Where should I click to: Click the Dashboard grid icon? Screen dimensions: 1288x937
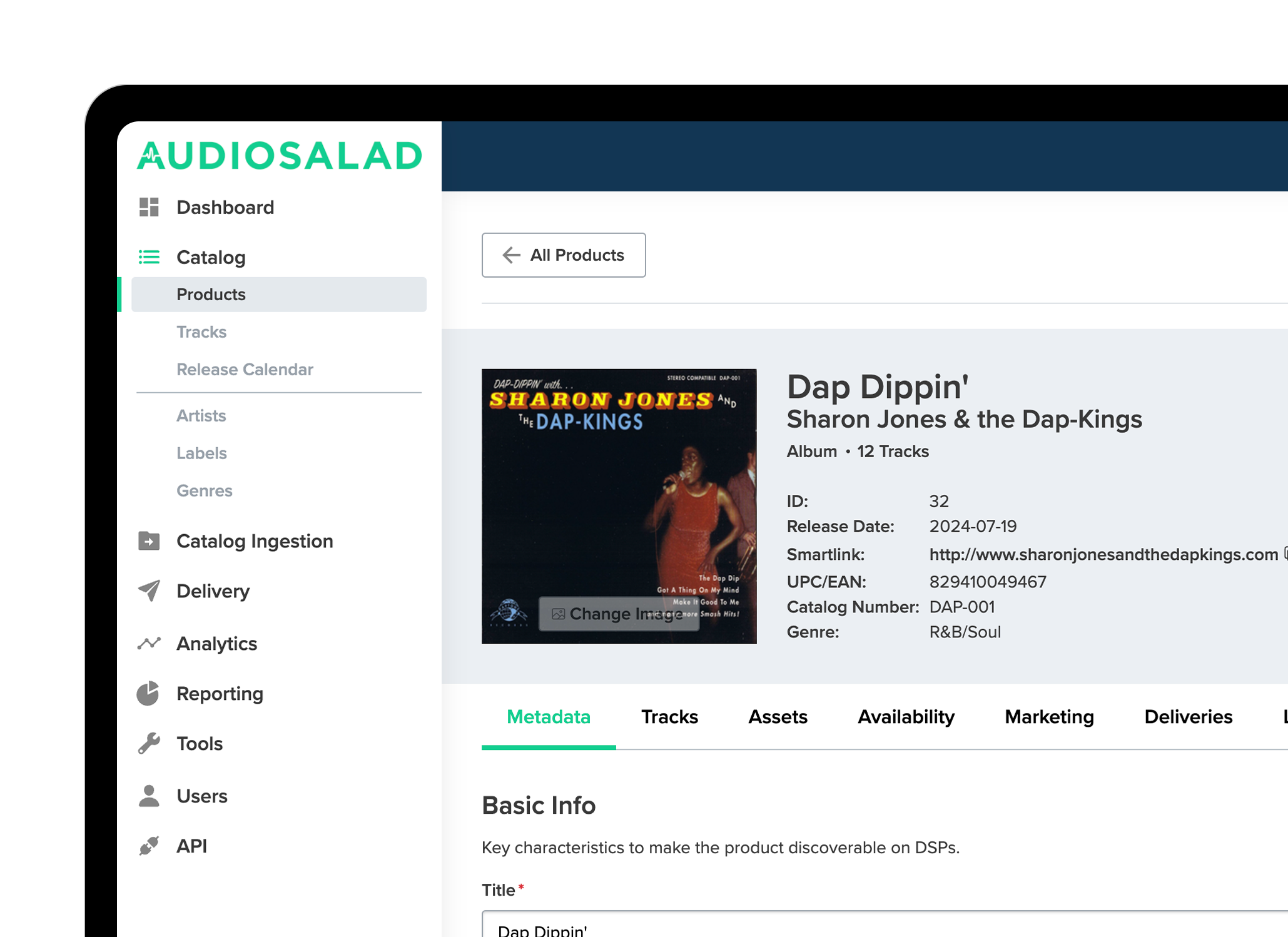click(149, 207)
